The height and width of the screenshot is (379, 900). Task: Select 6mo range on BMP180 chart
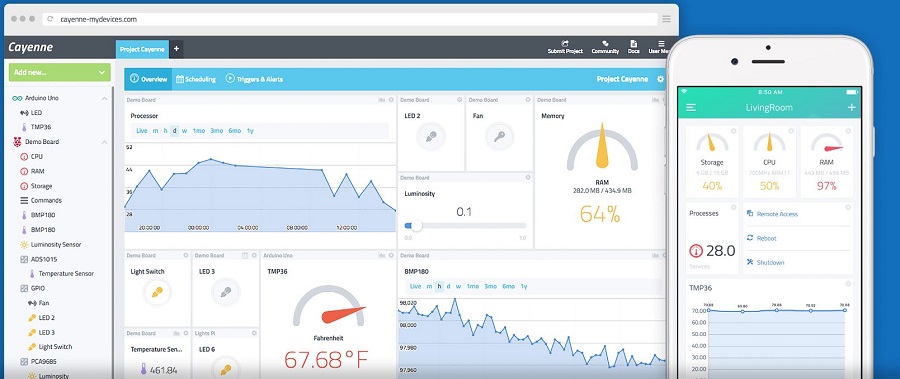[509, 287]
